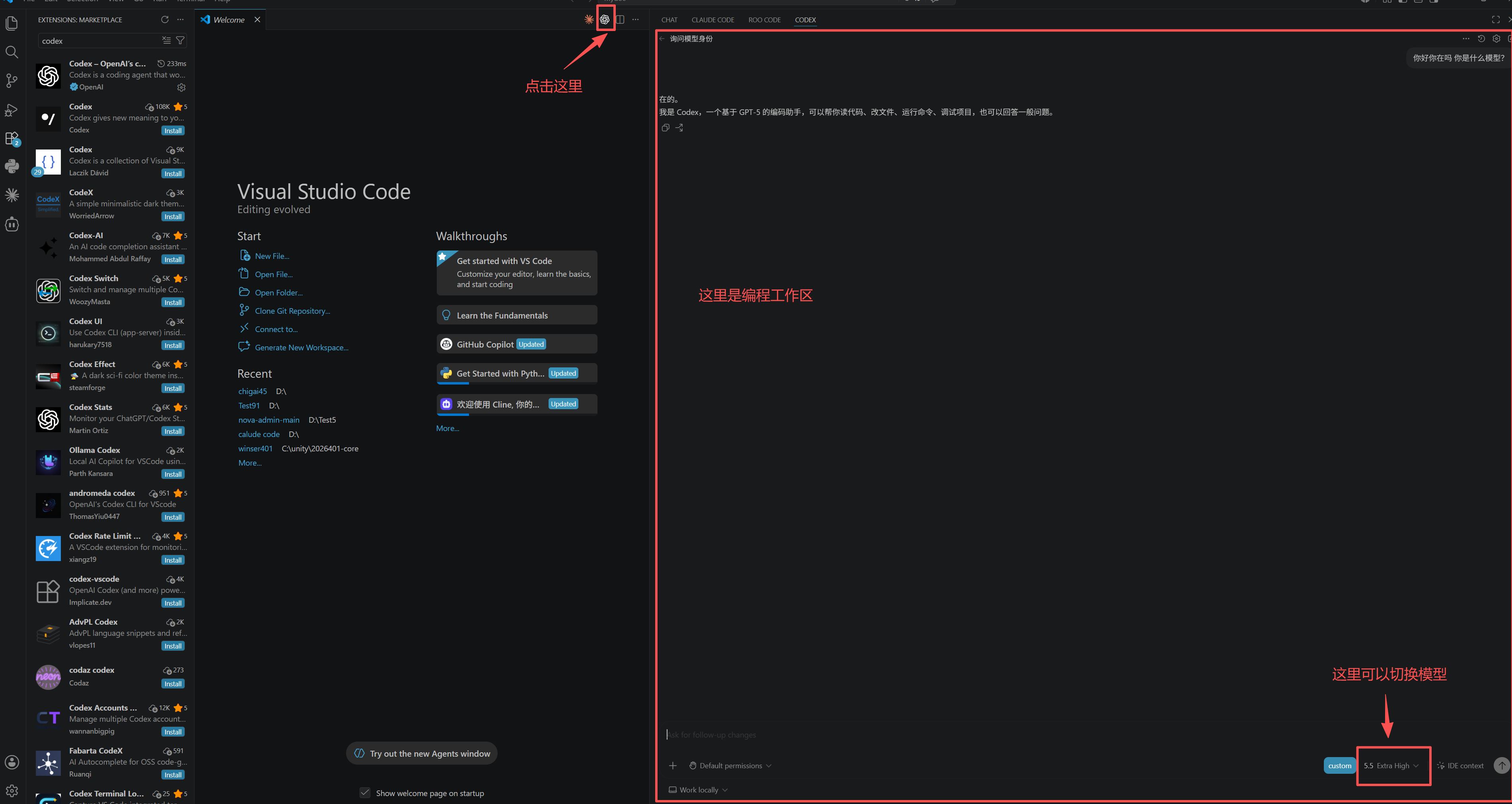Split the editor to the right
The width and height of the screenshot is (1512, 804).
(x=620, y=19)
